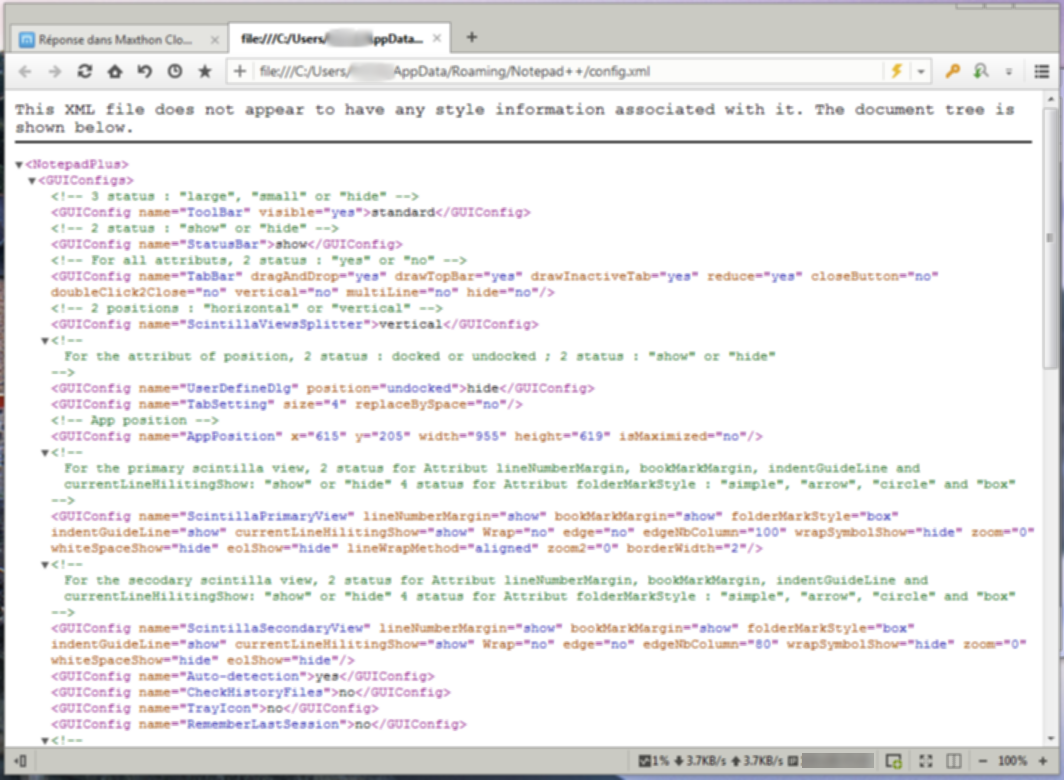The width and height of the screenshot is (1064, 780).
Task: Click the ToolBar GUIConfig line
Action: tap(290, 212)
